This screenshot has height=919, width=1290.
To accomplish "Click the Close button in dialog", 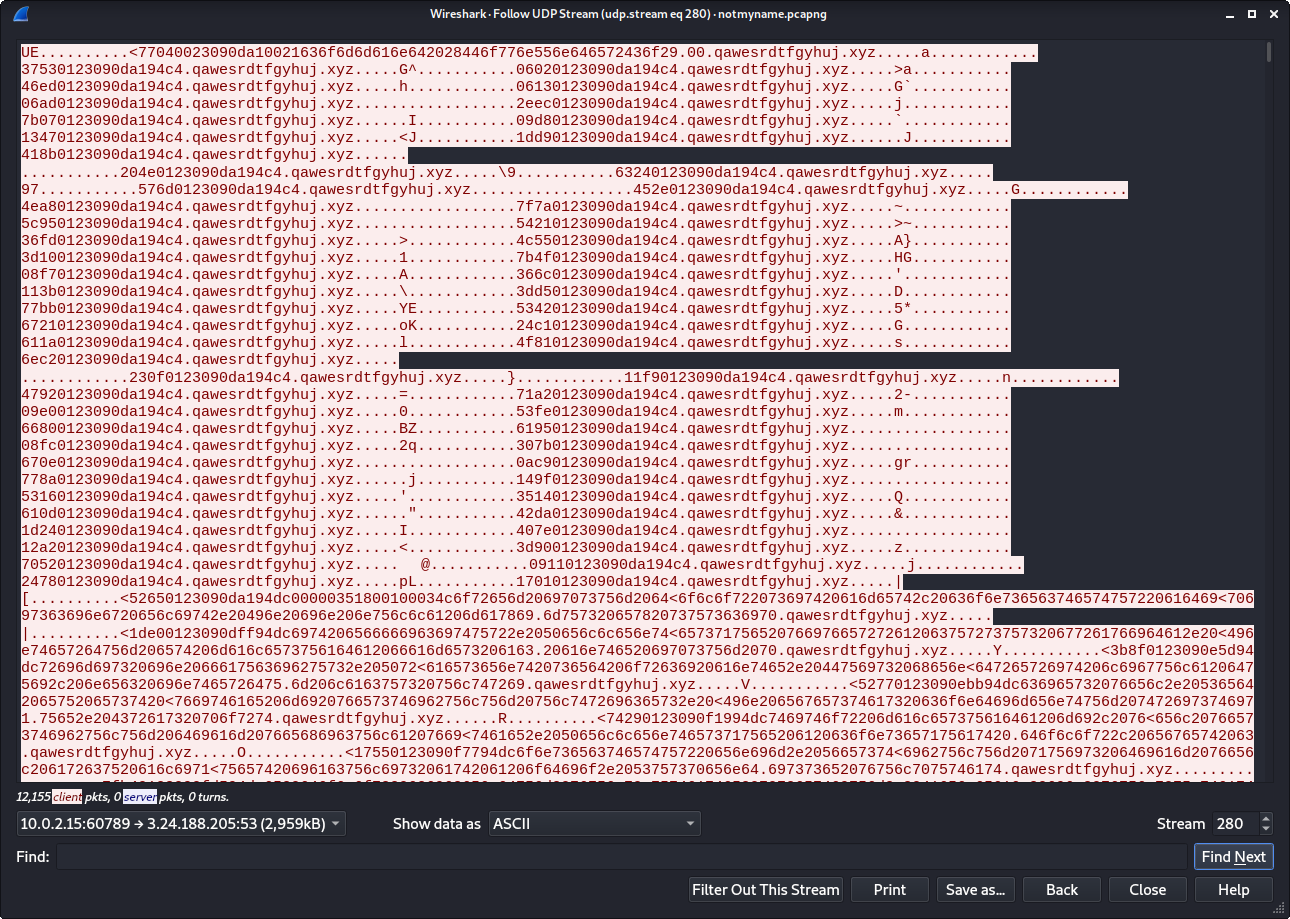I will [1147, 890].
